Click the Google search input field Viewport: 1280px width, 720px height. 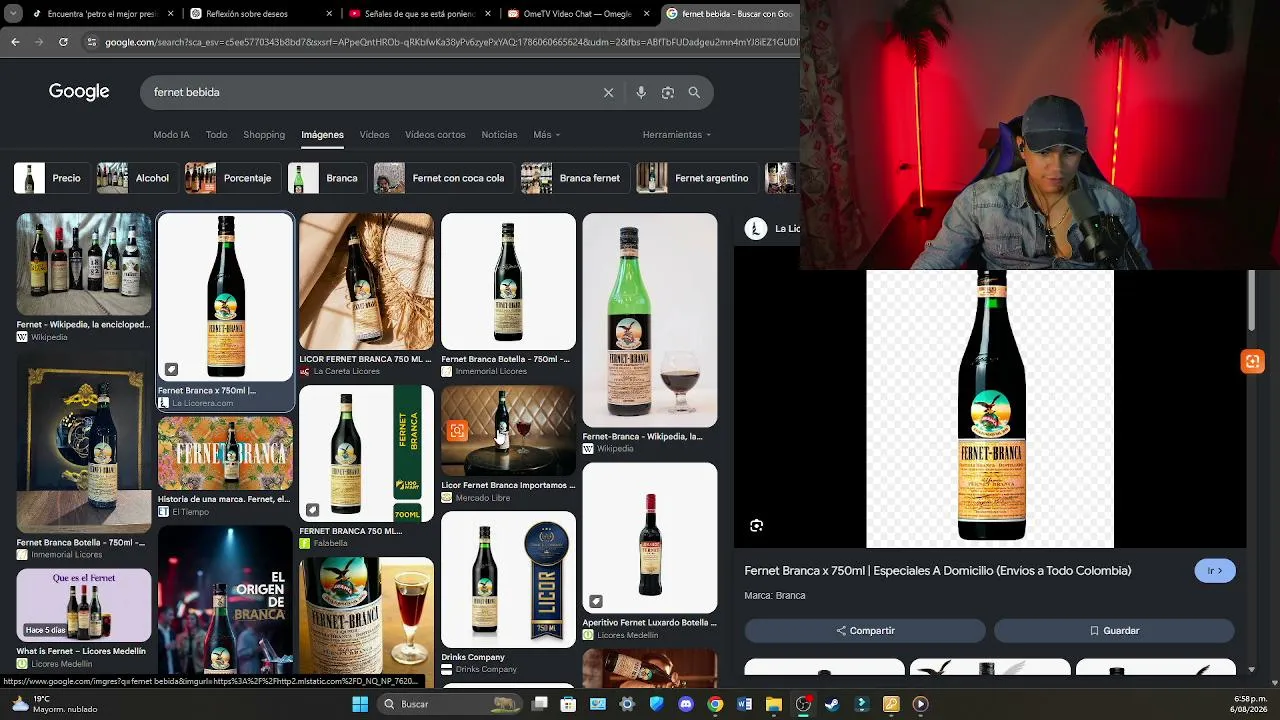point(370,92)
